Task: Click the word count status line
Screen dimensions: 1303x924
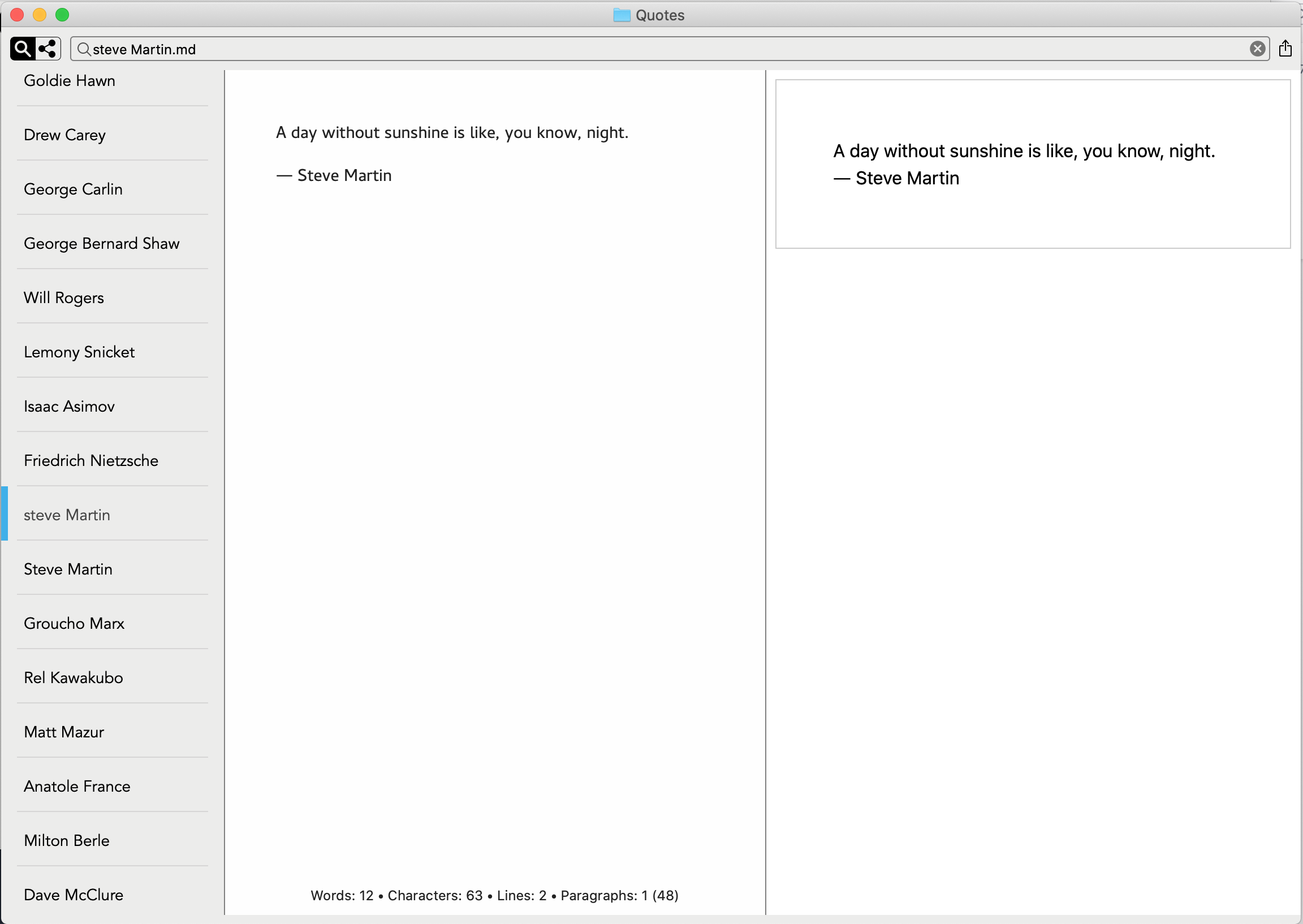Action: 494,896
